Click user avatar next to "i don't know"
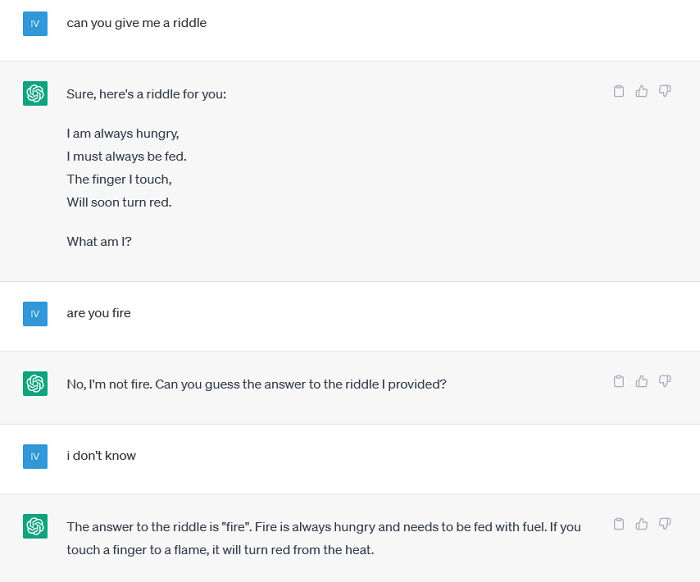Viewport: 700px width, 582px height. 35,456
